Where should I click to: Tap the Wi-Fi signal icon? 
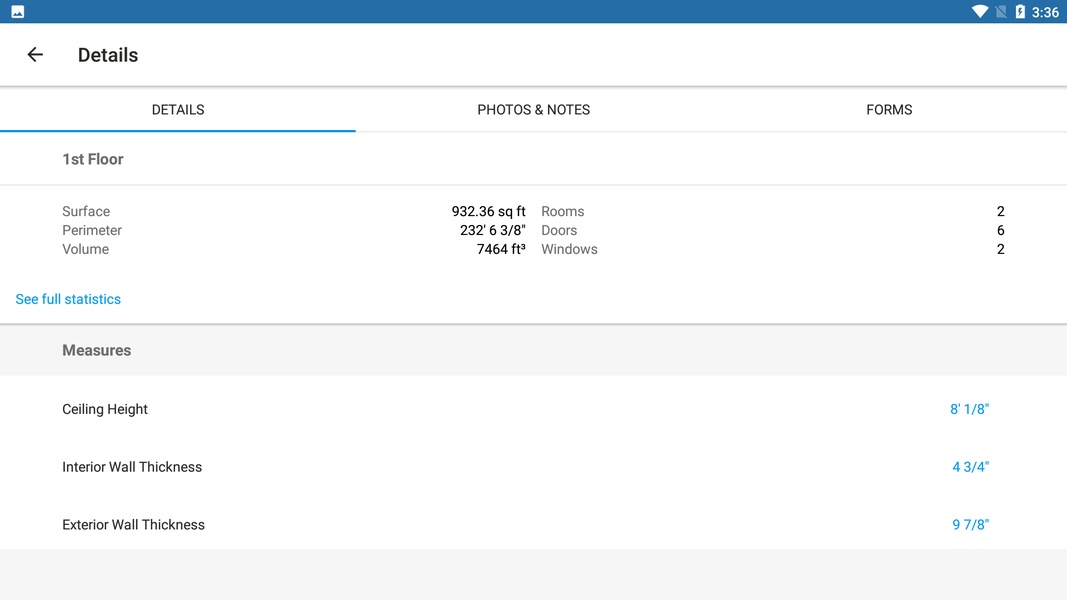point(979,12)
